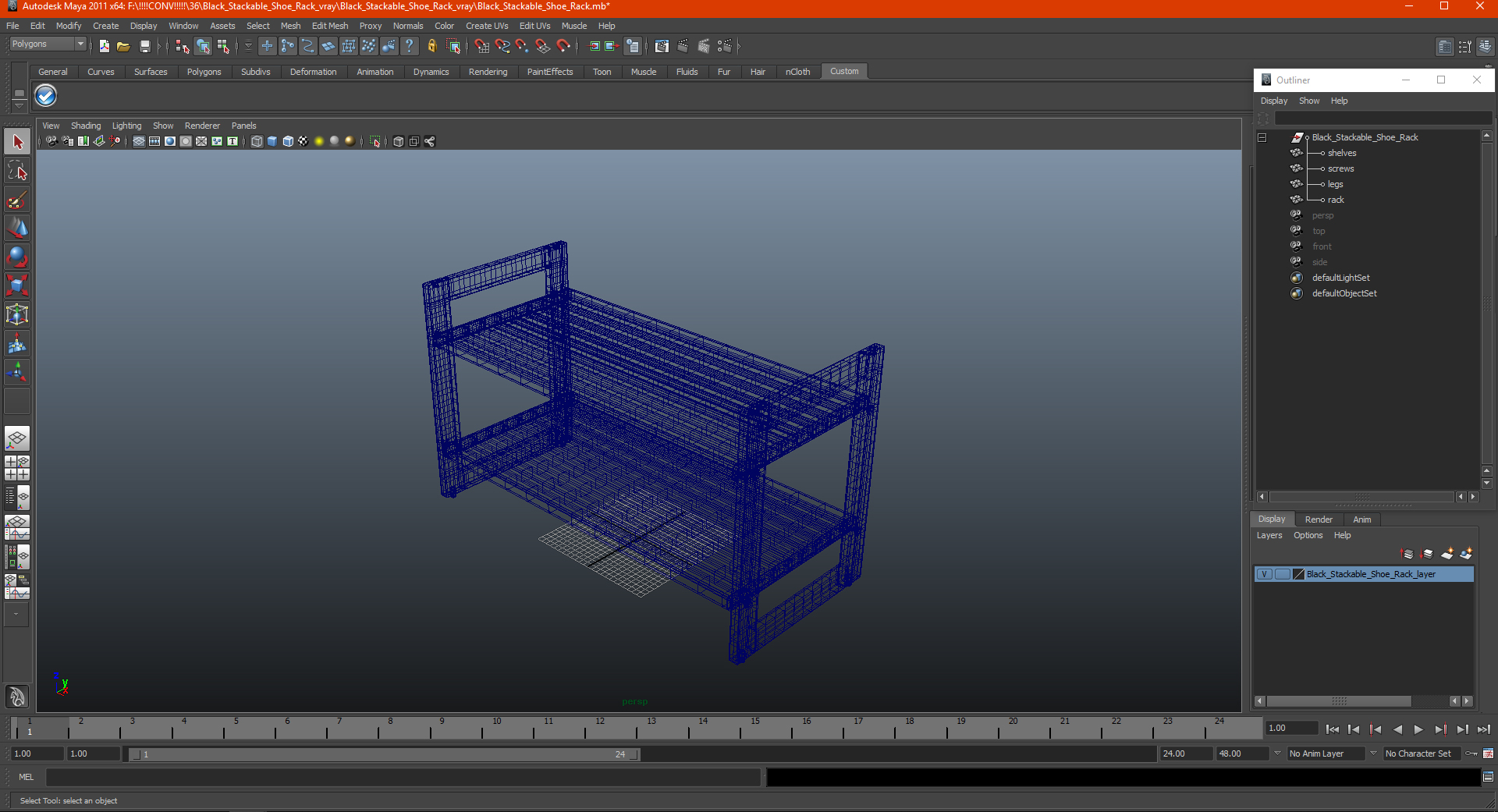Toggle highlight selection mode icon
This screenshot has width=1498, height=812.
(x=453, y=46)
